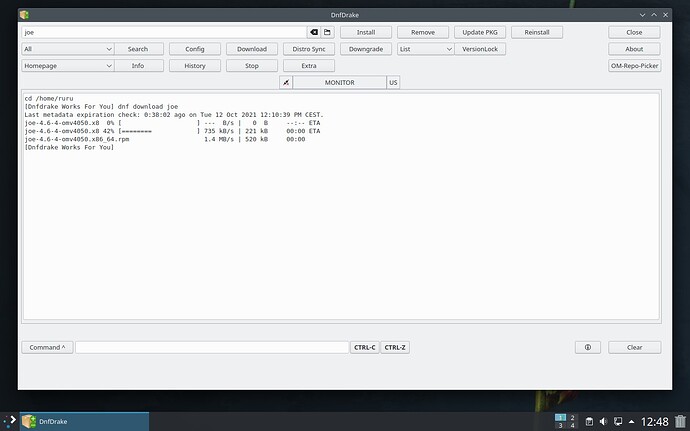Image resolution: width=690 pixels, height=431 pixels.
Task: Click the 'Last metadata expiration check' line
Action: [174, 114]
